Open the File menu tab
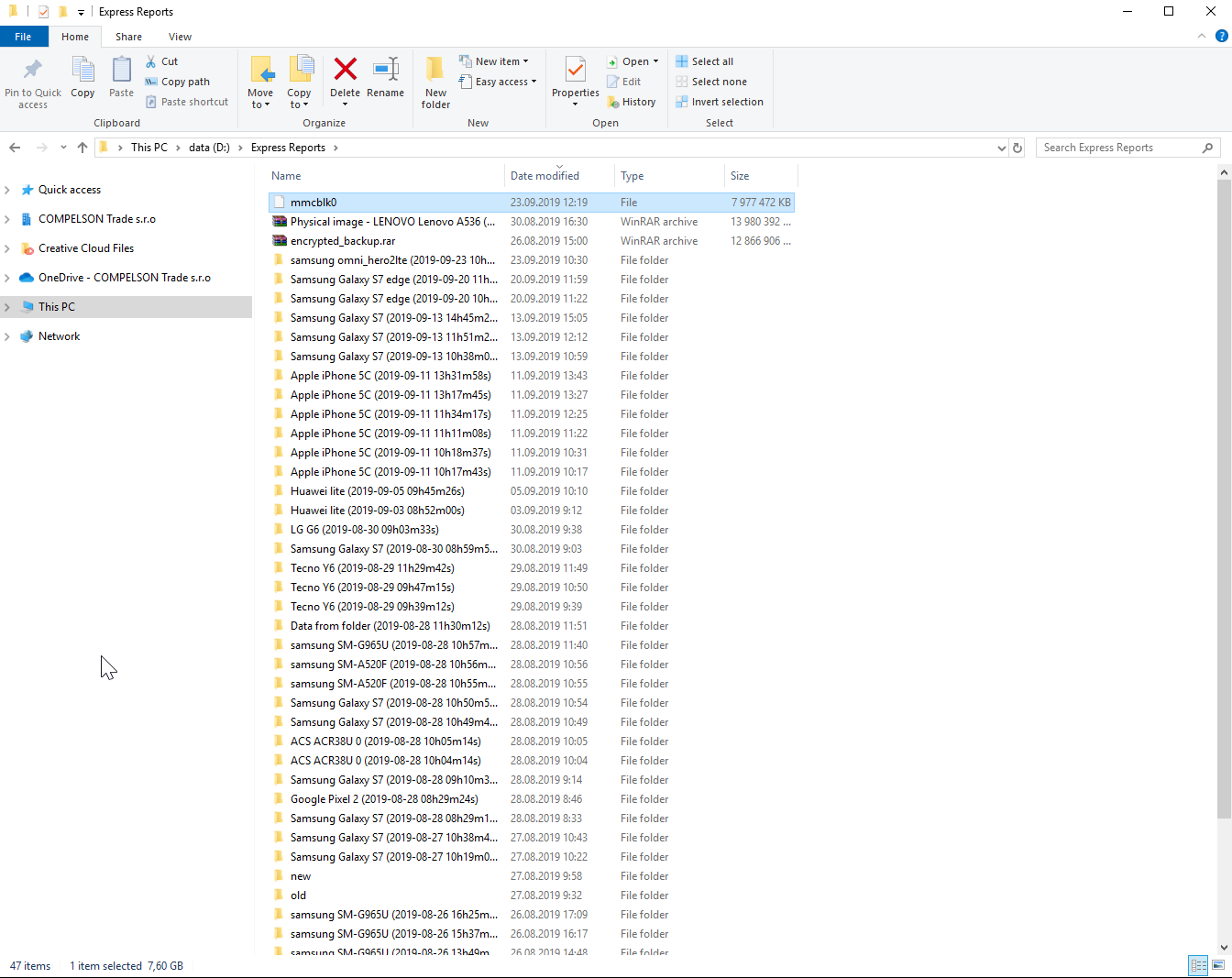This screenshot has width=1232, height=978. point(23,37)
